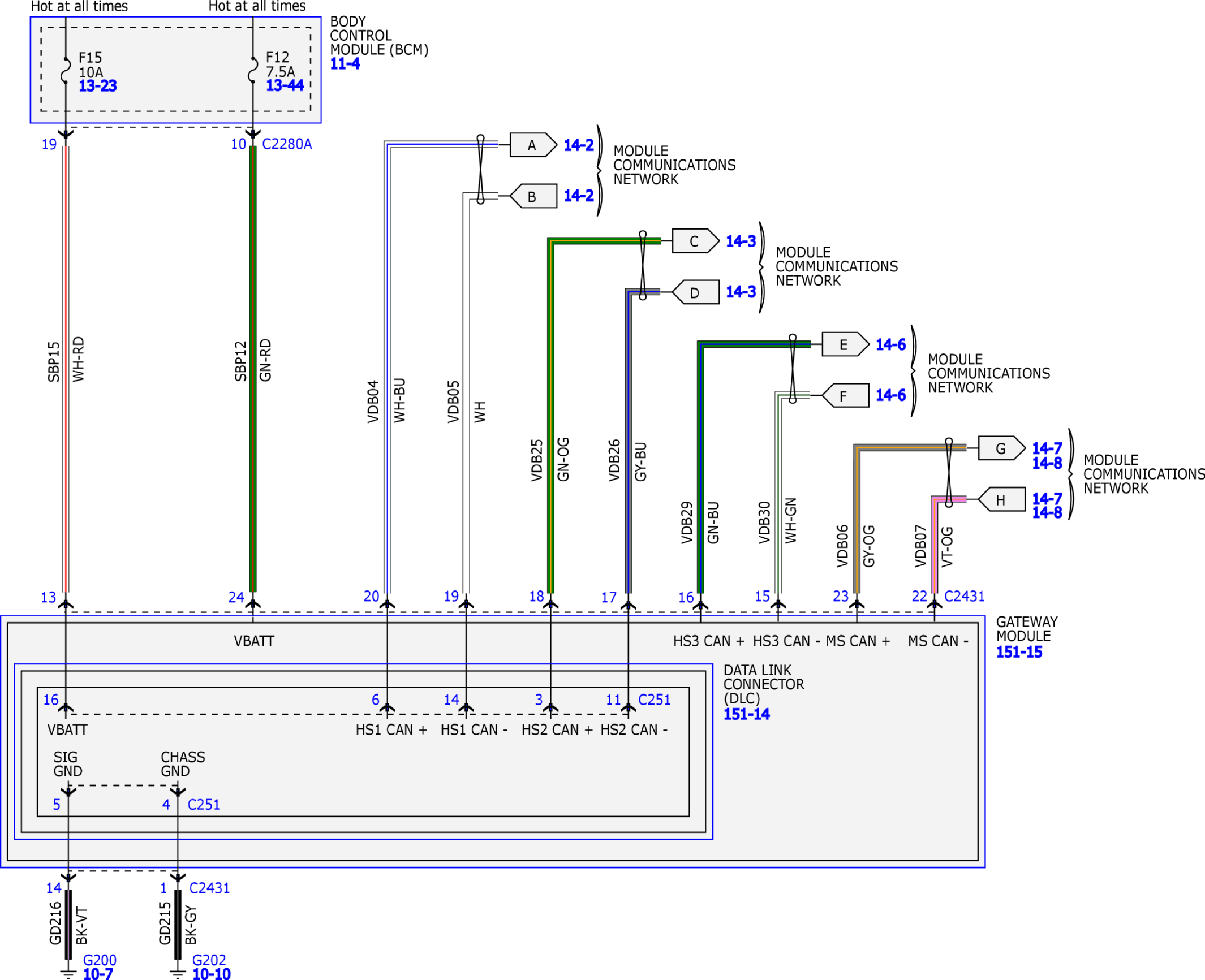This screenshot has width=1205, height=980.
Task: Click connector arrow labeled D
Action: click(x=696, y=292)
